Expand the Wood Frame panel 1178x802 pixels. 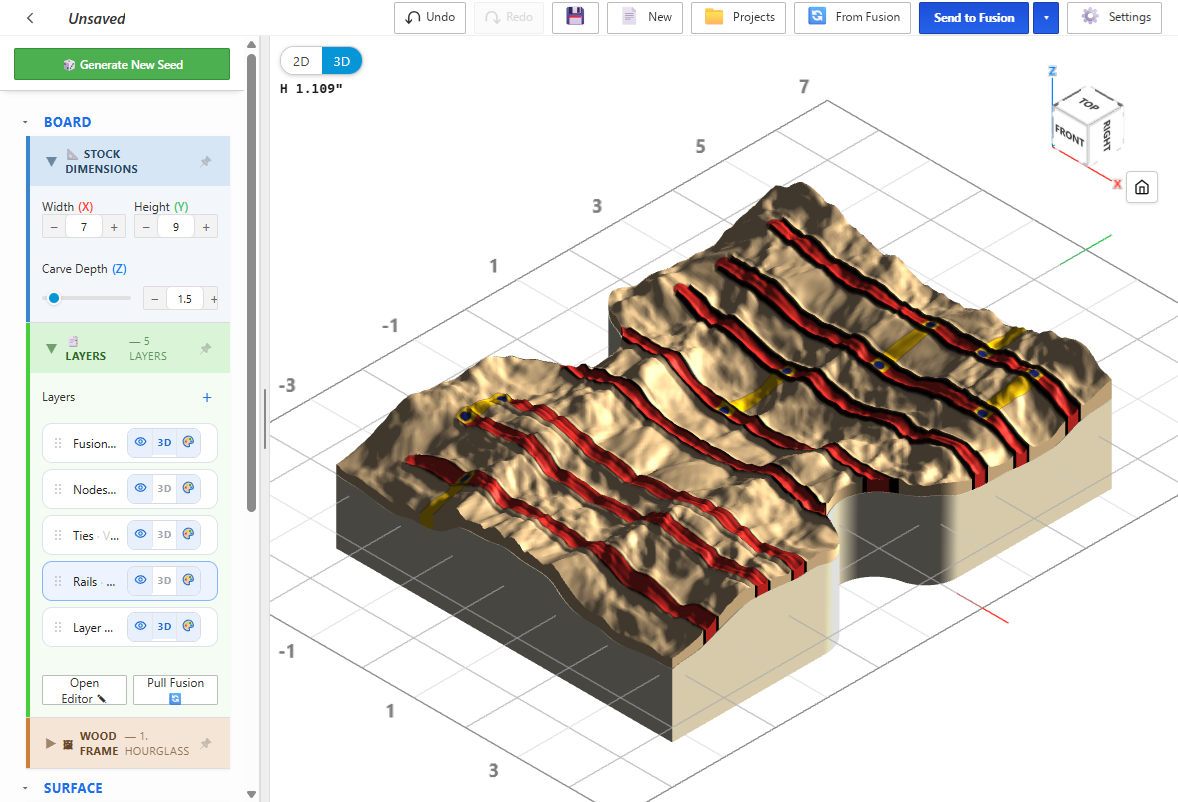click(50, 743)
